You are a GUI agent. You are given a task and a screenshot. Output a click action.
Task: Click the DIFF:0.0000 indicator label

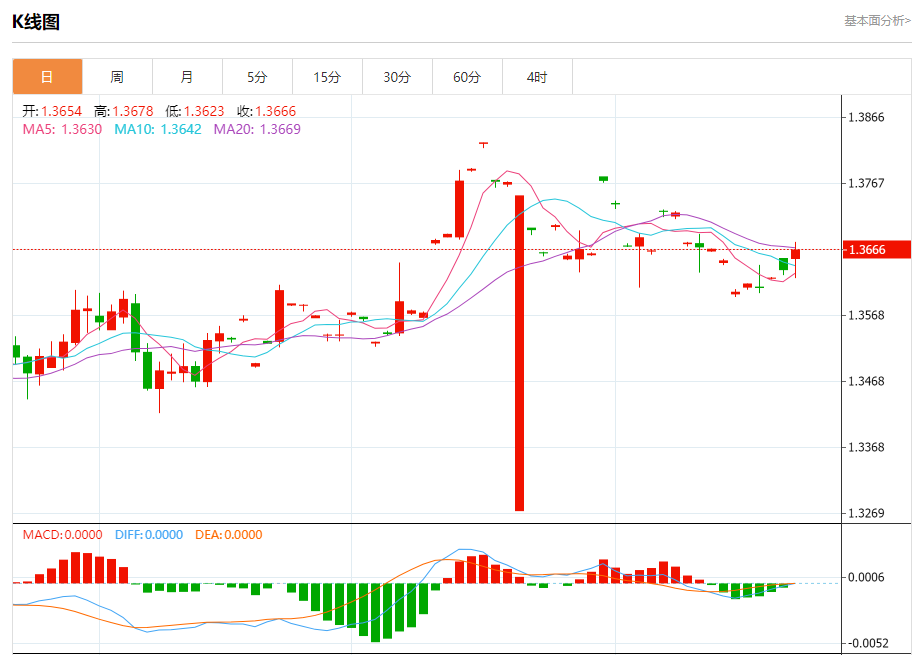(149, 535)
